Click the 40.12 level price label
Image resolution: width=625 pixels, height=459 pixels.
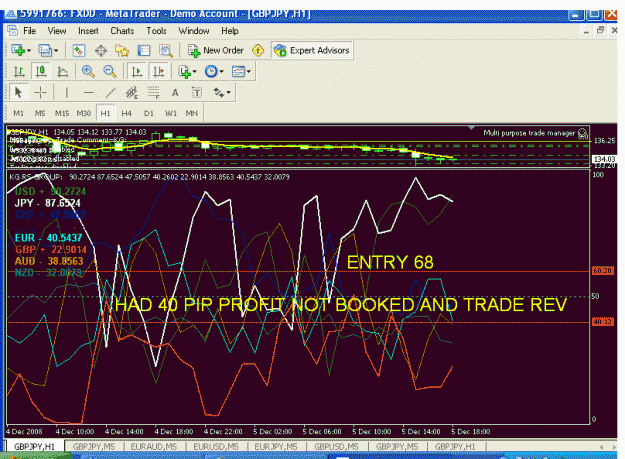point(602,322)
